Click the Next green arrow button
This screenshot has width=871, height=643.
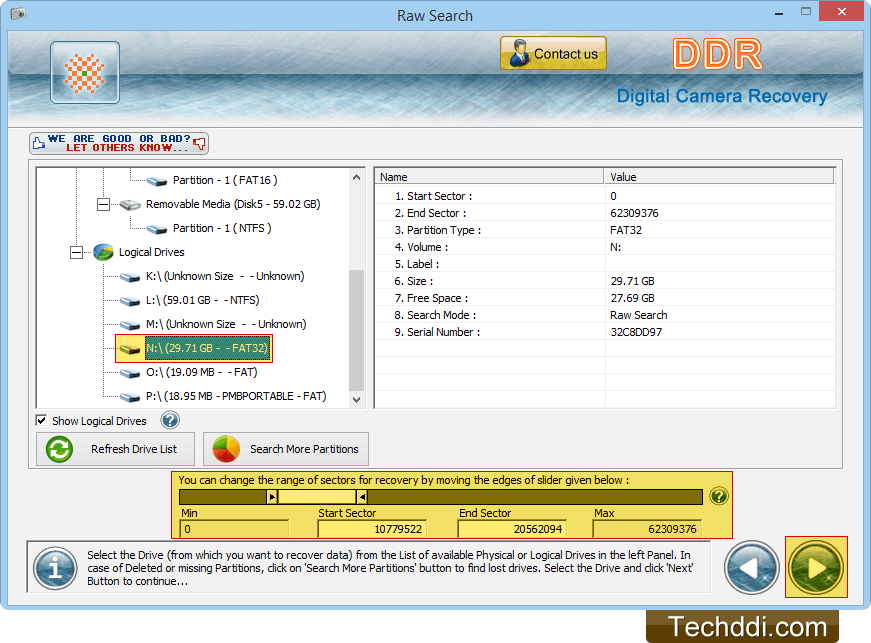pyautogui.click(x=816, y=567)
